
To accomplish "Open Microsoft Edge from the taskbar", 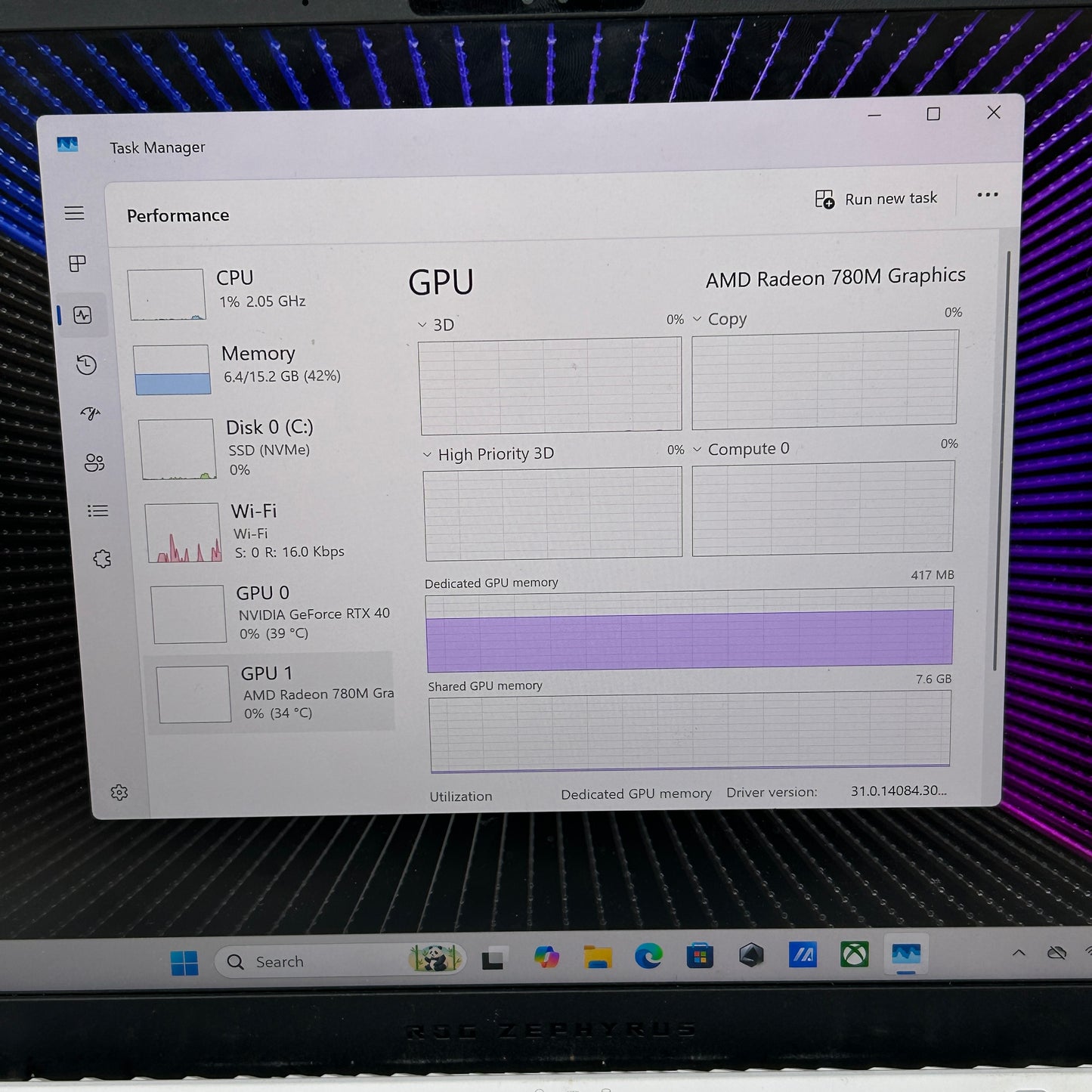I will pos(648,957).
